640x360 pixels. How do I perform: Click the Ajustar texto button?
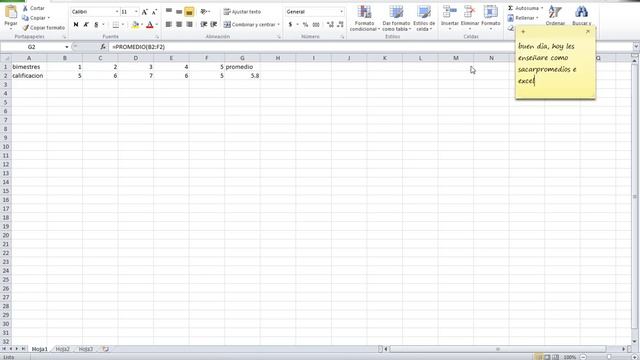click(x=242, y=12)
